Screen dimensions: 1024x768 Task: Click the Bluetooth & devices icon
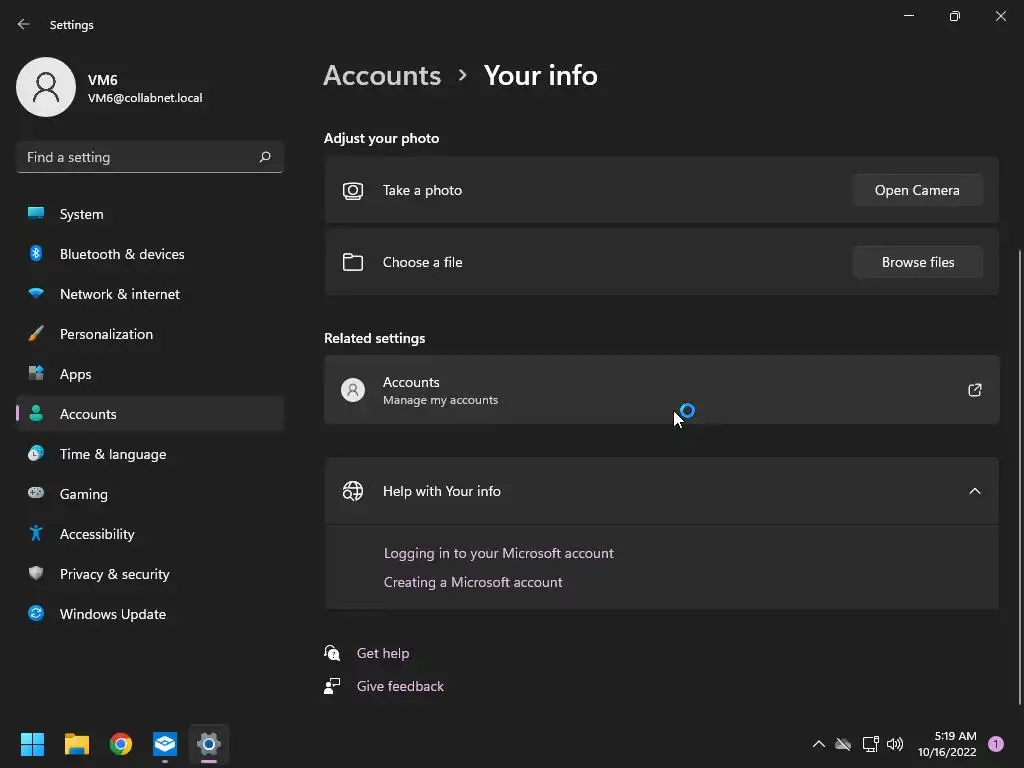[36, 254]
